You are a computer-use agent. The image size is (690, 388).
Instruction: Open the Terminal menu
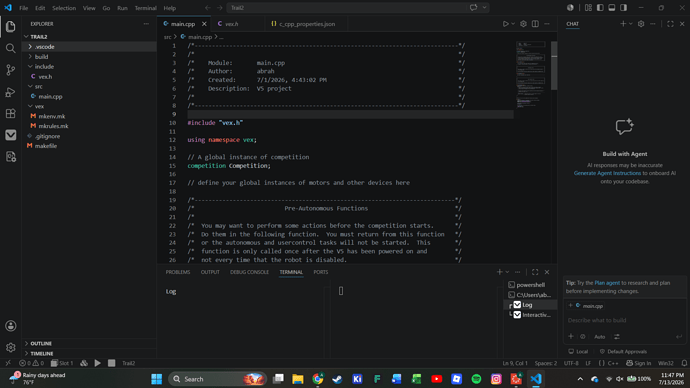[x=145, y=8]
